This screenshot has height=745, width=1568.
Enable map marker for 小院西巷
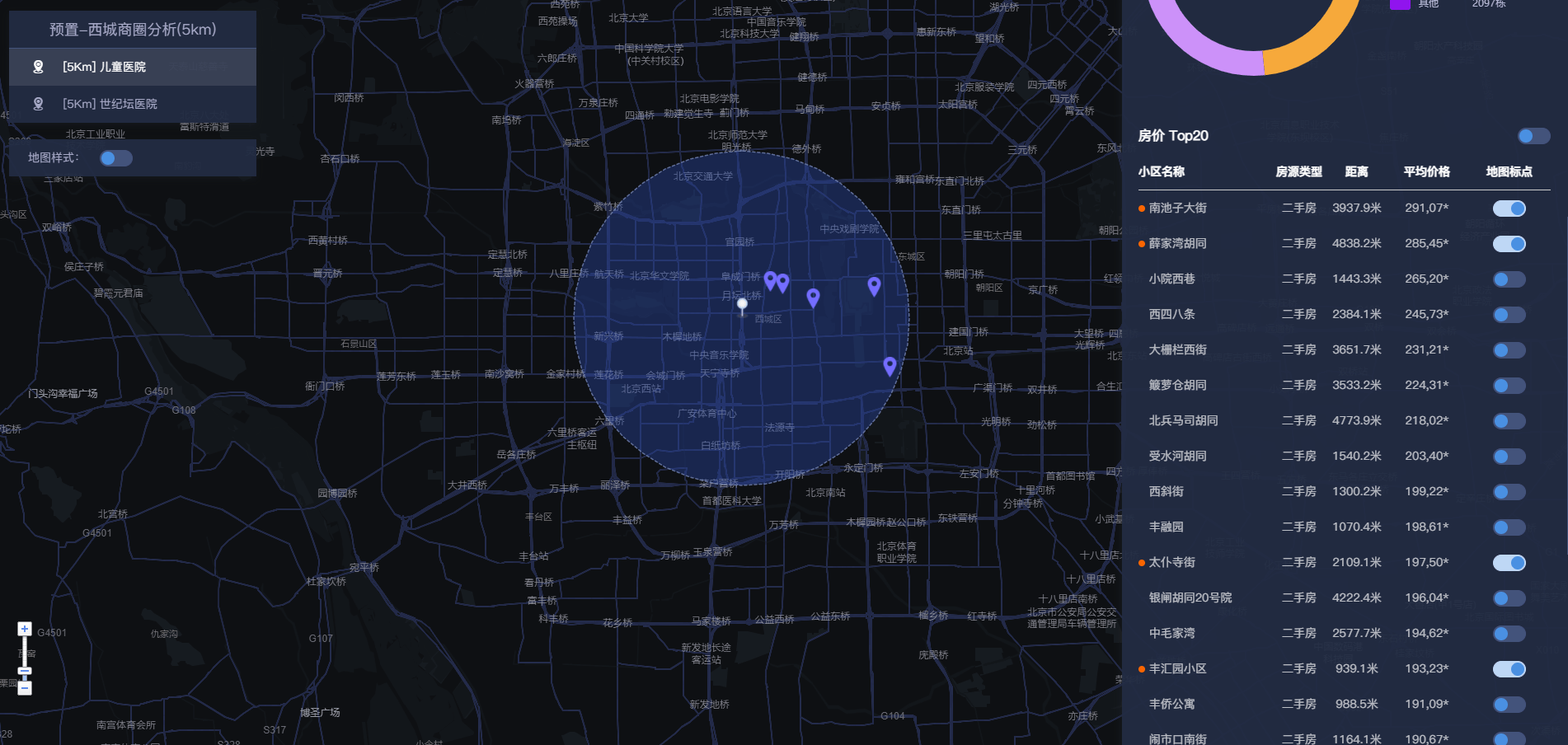[x=1509, y=279]
